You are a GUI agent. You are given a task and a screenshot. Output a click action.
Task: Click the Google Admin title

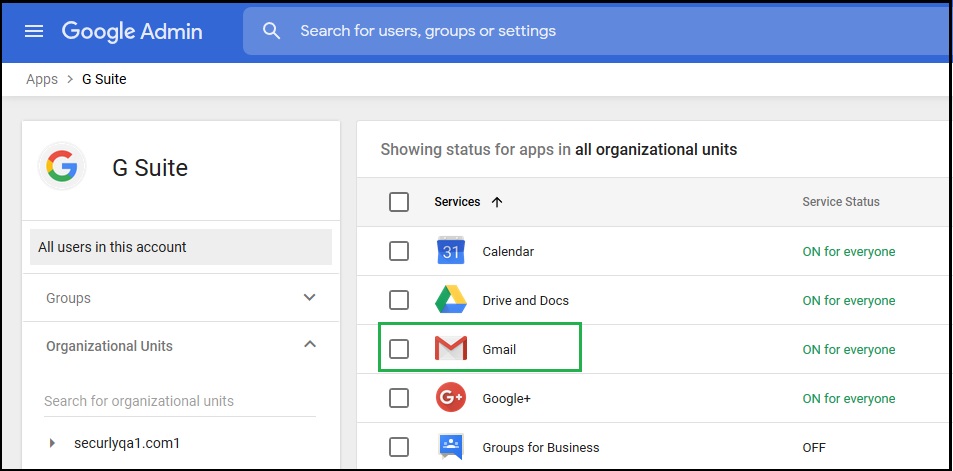132,31
